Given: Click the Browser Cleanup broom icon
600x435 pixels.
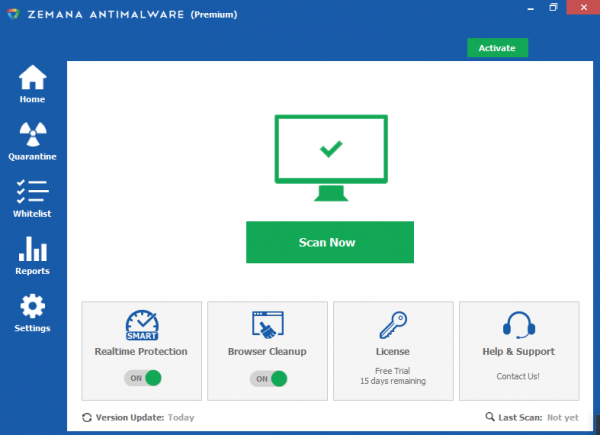Looking at the screenshot, I should click(267, 325).
